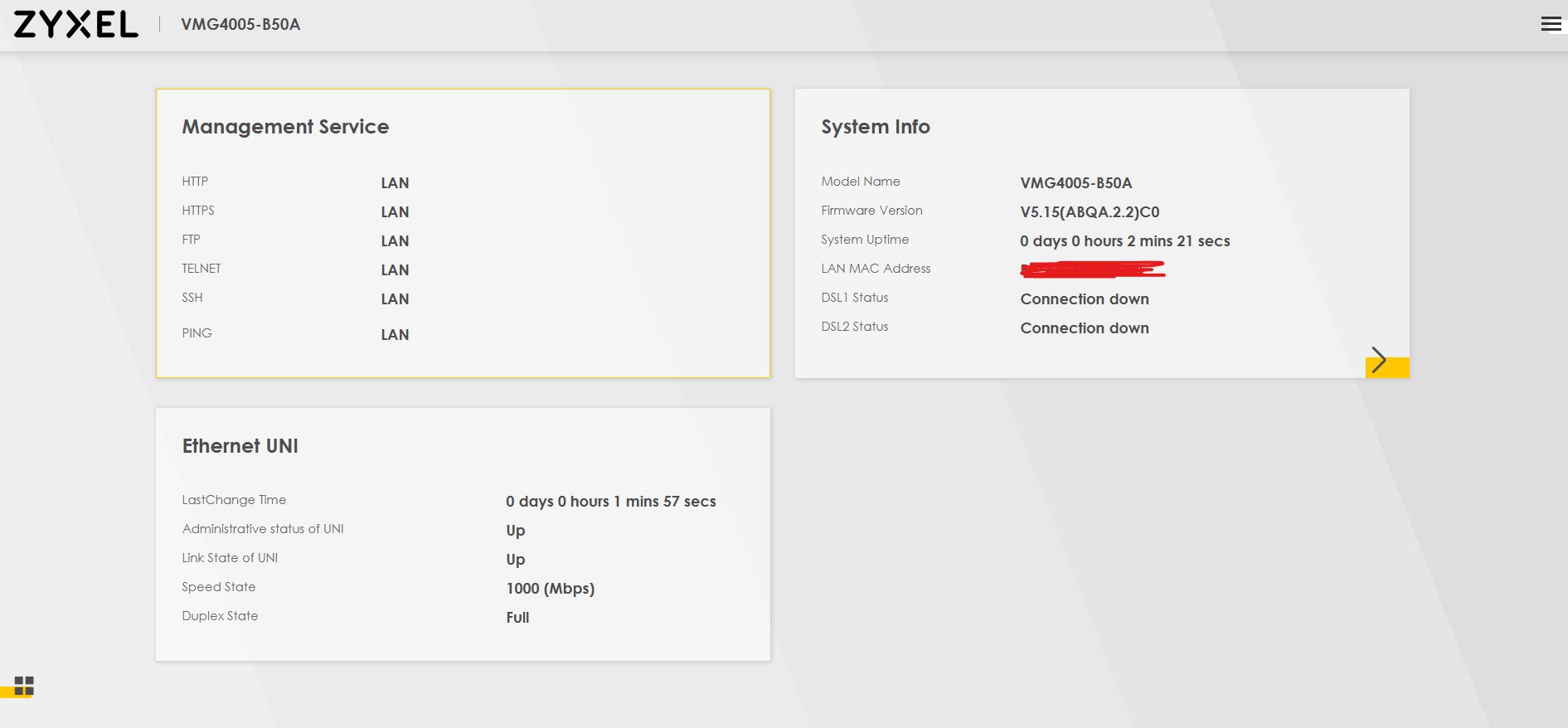Click the DSL2 Status label
Screen dimensions: 1568x728
pyautogui.click(x=854, y=327)
